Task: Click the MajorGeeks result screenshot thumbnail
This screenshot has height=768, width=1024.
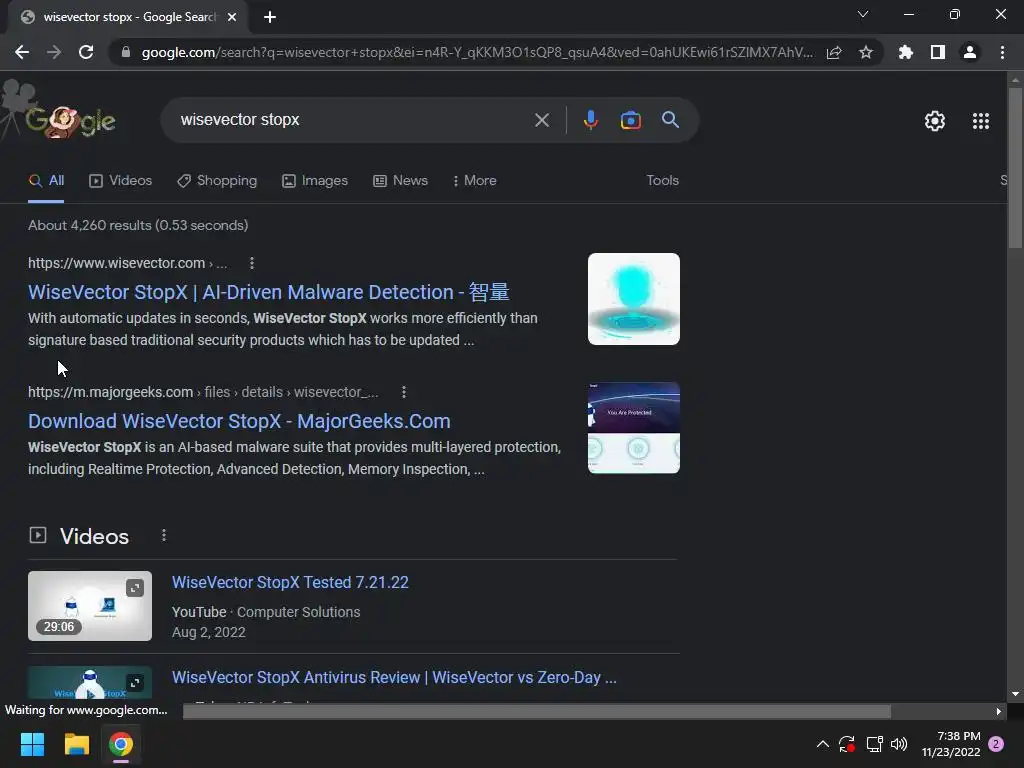Action: point(633,428)
